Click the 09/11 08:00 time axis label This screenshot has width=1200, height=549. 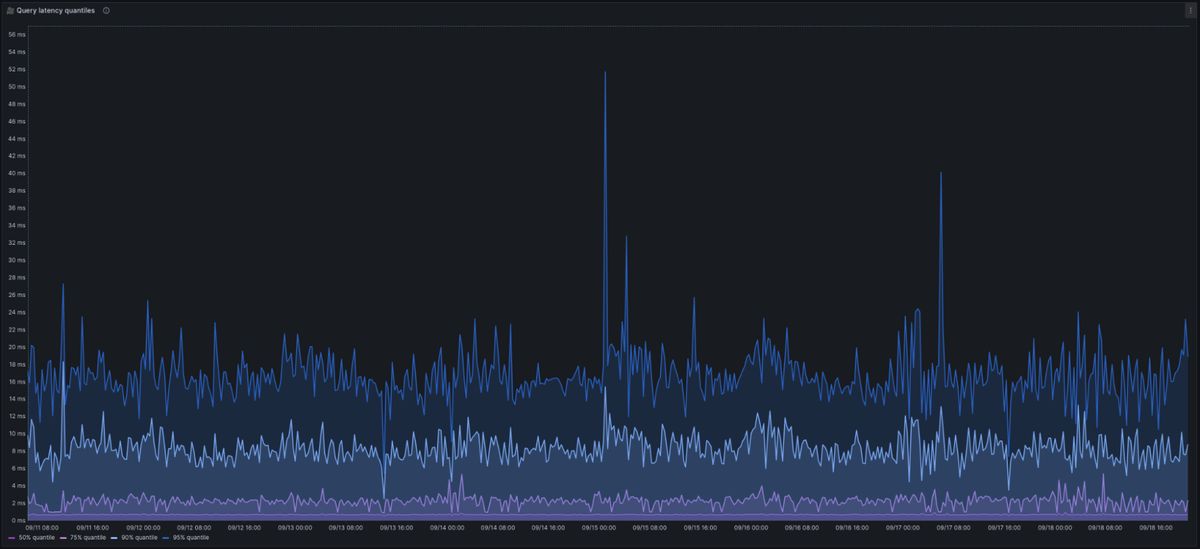(43, 527)
